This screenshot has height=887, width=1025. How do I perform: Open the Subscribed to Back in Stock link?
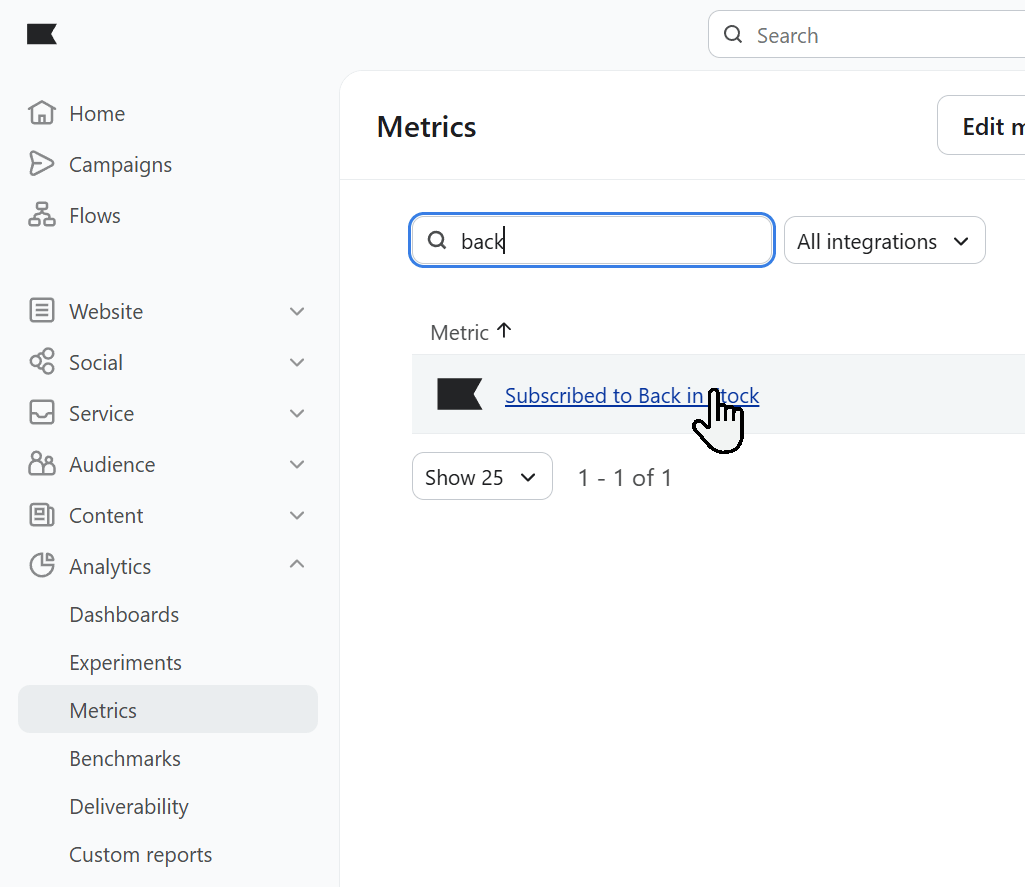point(632,395)
